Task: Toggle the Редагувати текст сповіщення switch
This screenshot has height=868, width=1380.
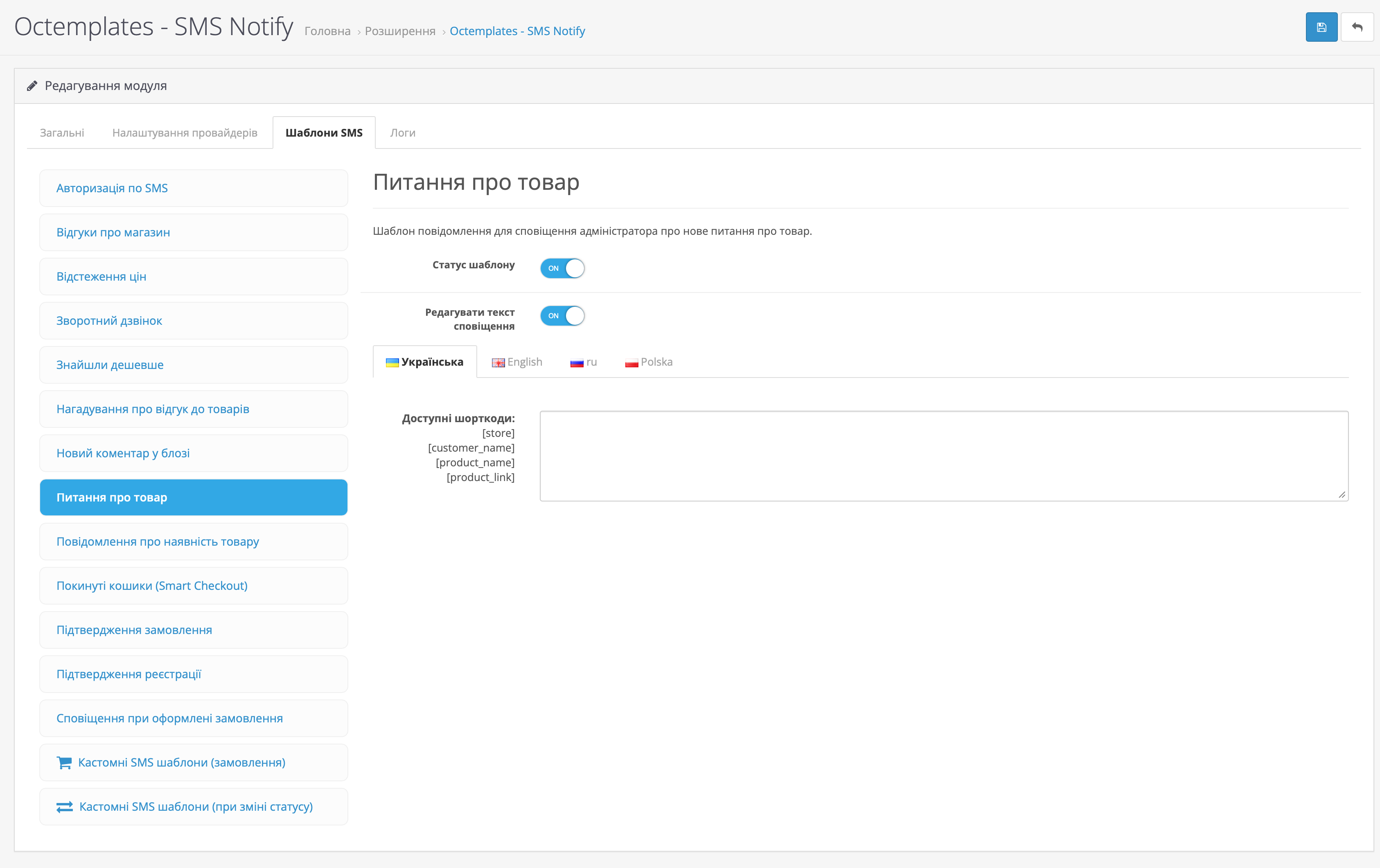Action: 562,316
